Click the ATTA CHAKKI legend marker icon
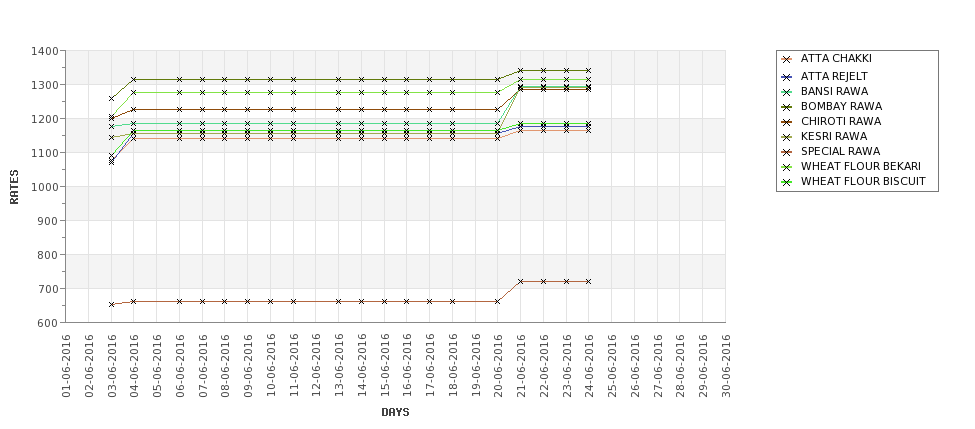Viewport: 975px width, 429px height. pyautogui.click(x=787, y=60)
